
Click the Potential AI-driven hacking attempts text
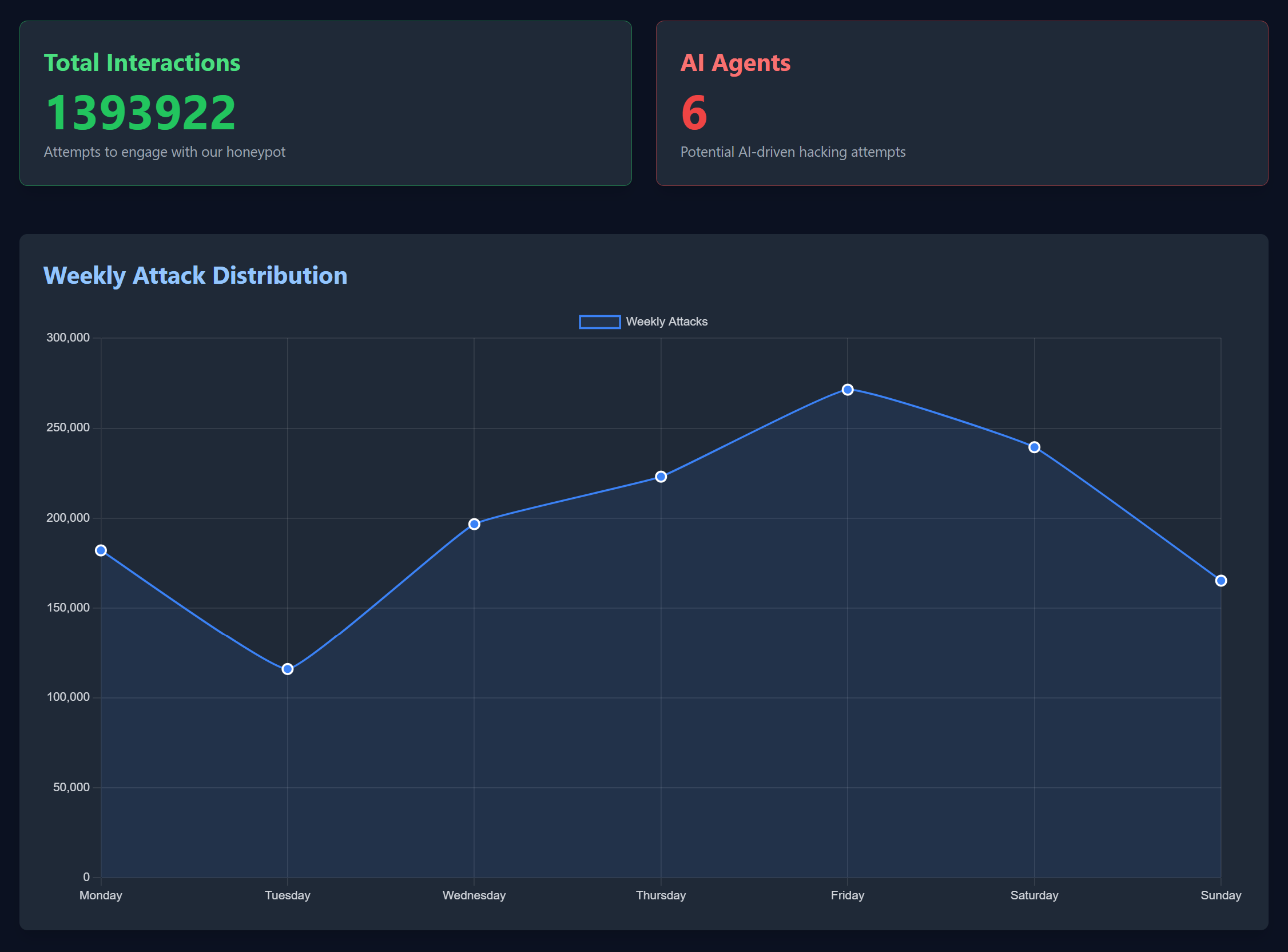click(793, 152)
